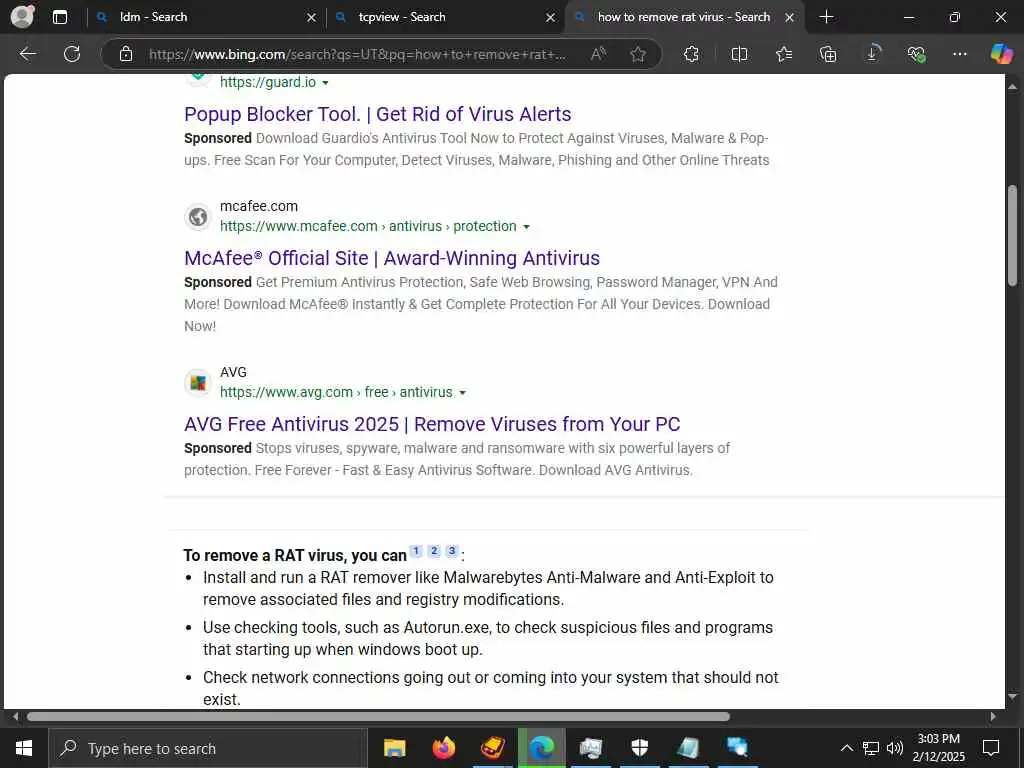Expand the avg.com URL dropdown arrow
1024x768 pixels.
coord(462,392)
